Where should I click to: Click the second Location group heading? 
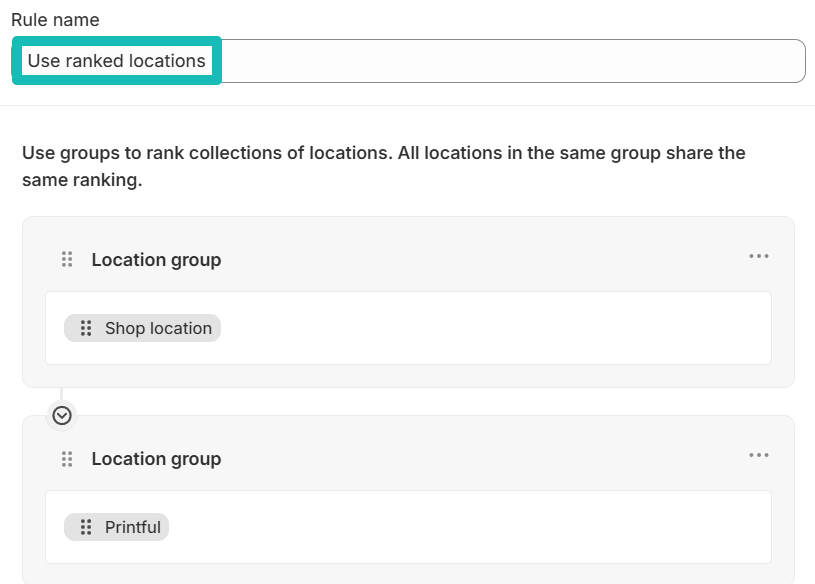coord(156,458)
